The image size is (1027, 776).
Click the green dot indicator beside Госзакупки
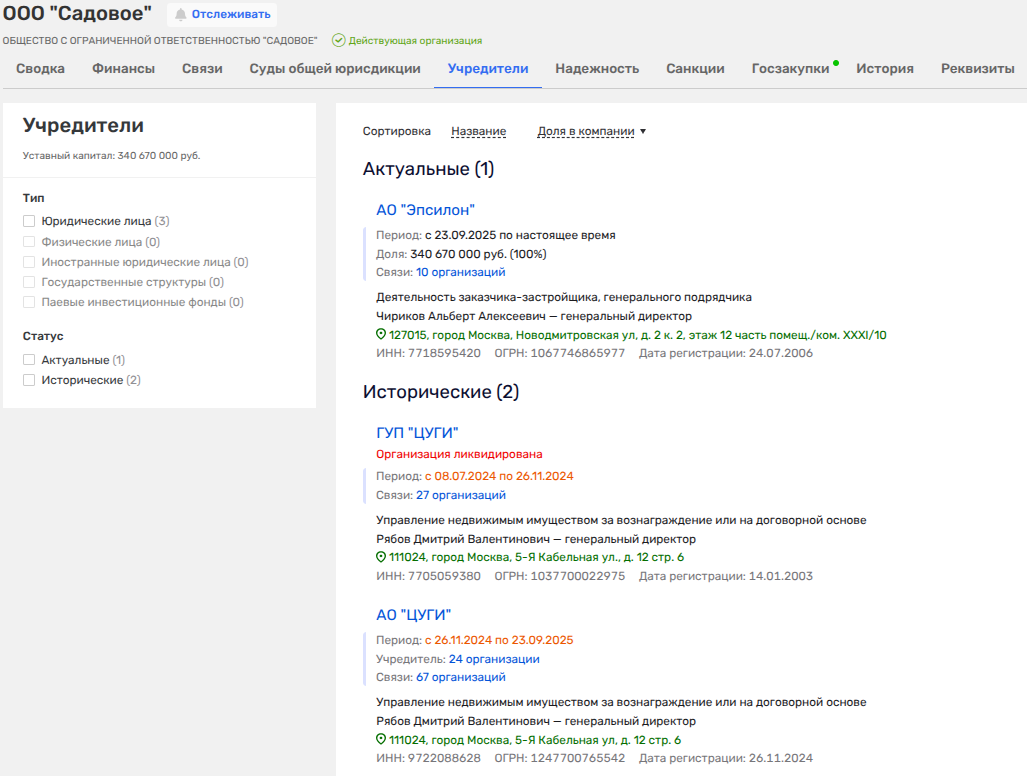[836, 63]
